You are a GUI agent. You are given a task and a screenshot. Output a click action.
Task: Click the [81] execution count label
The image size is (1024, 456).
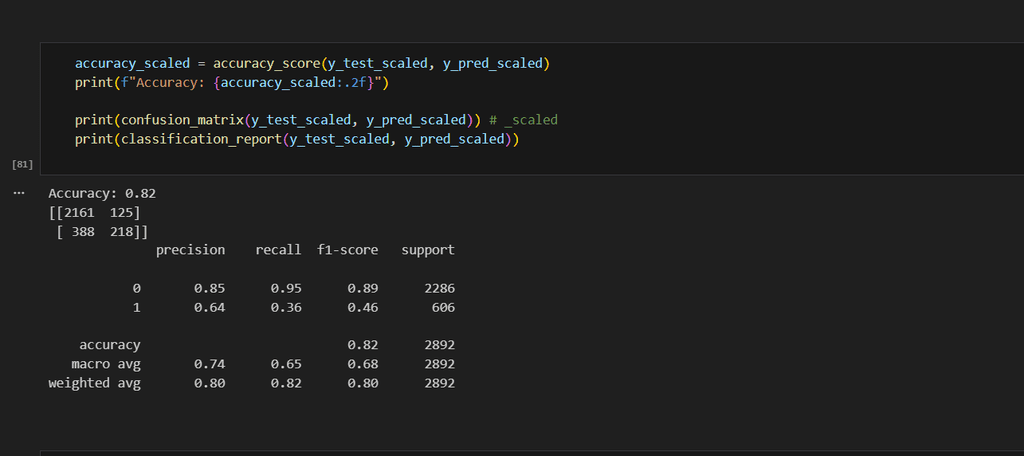coord(22,162)
